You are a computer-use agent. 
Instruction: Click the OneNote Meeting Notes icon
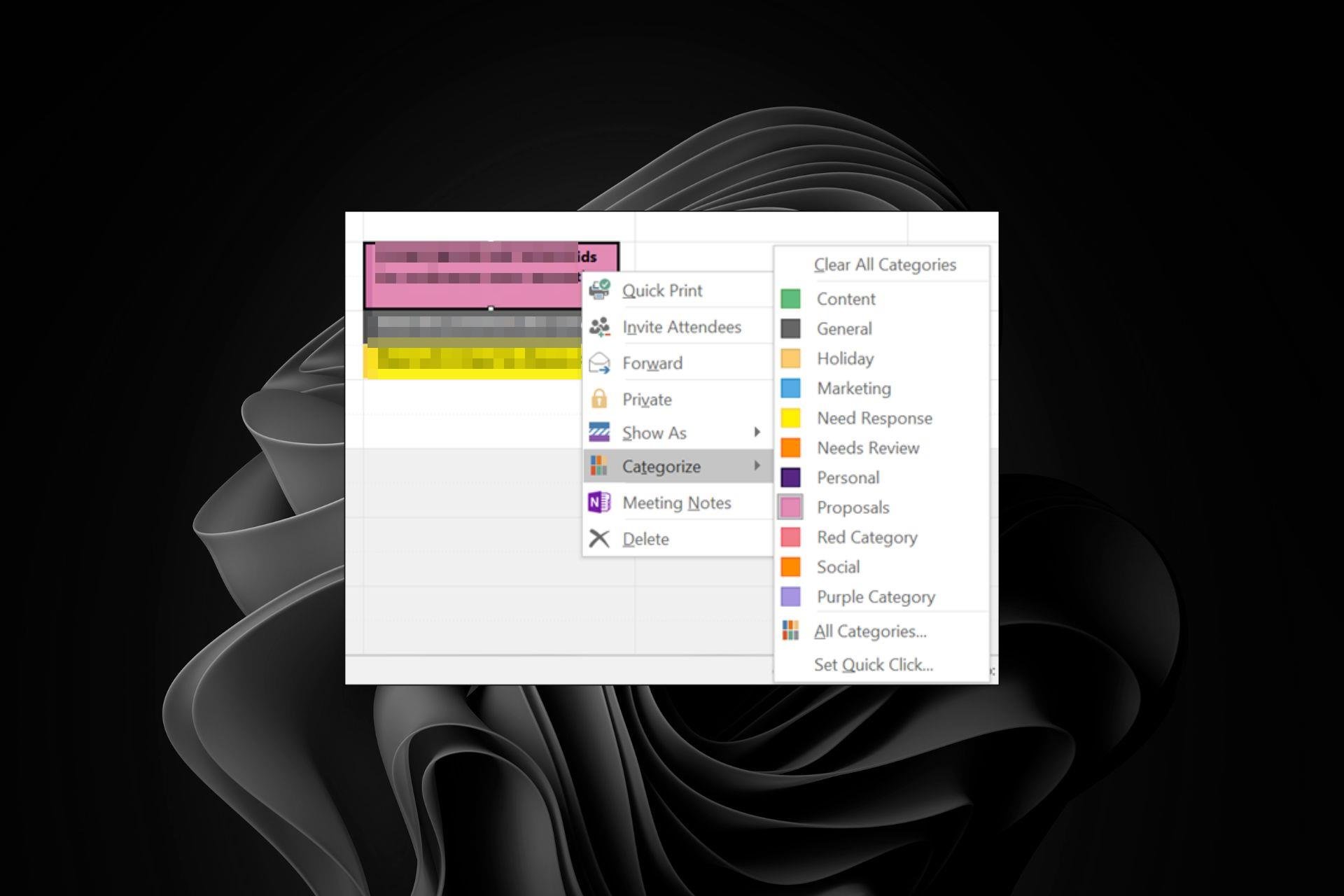(599, 503)
